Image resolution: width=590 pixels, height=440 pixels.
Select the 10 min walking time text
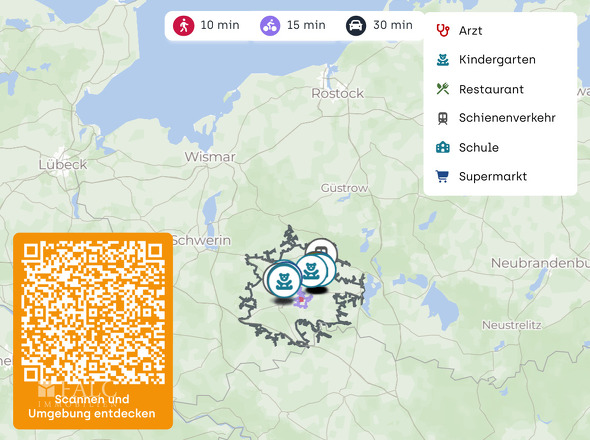(220, 25)
